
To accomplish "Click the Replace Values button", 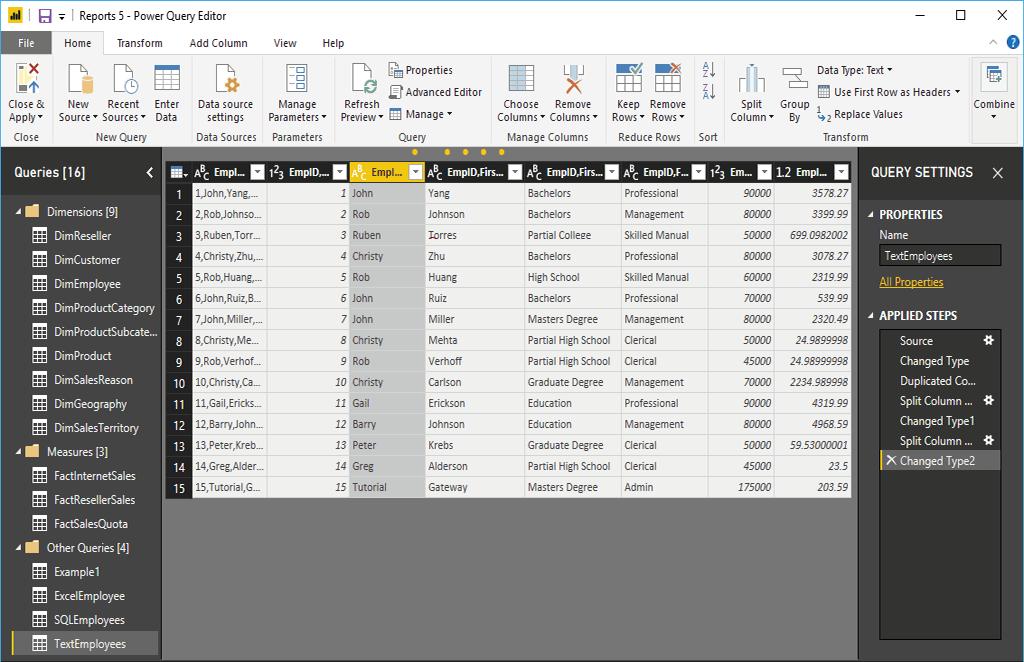I will tap(860, 114).
